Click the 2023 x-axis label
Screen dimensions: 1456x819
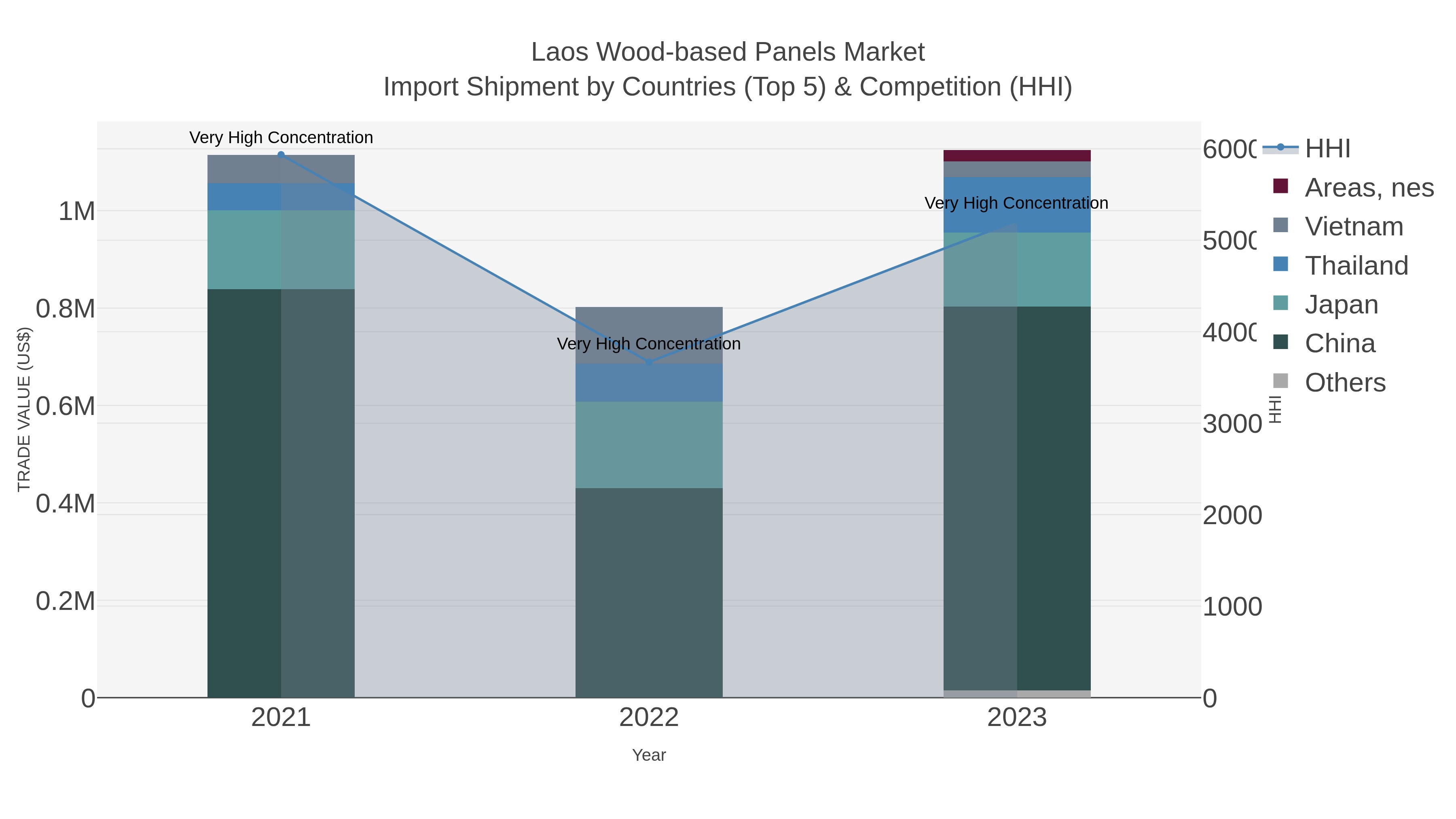[1017, 718]
